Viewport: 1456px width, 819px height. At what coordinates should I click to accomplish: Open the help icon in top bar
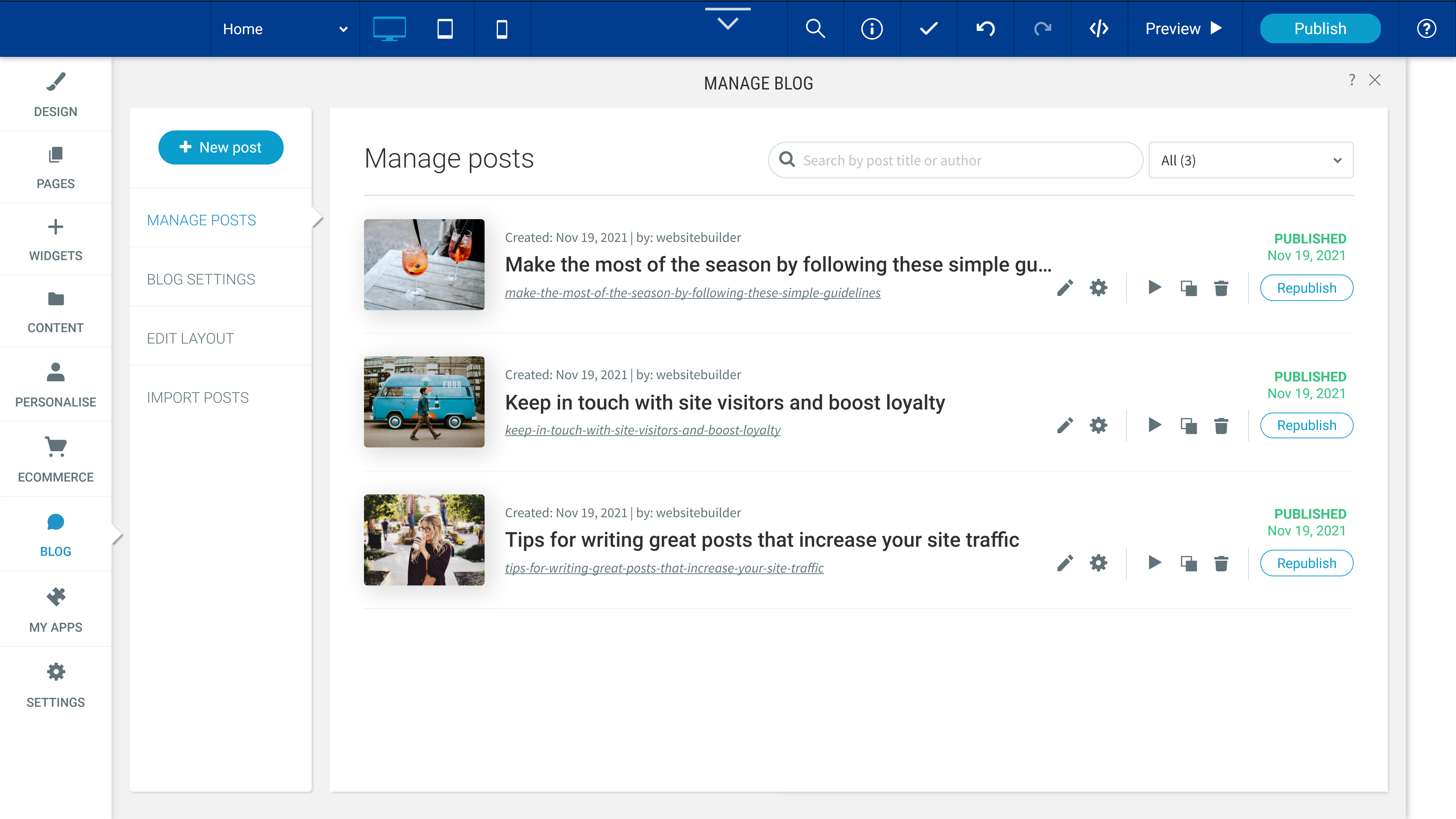coord(1427,28)
